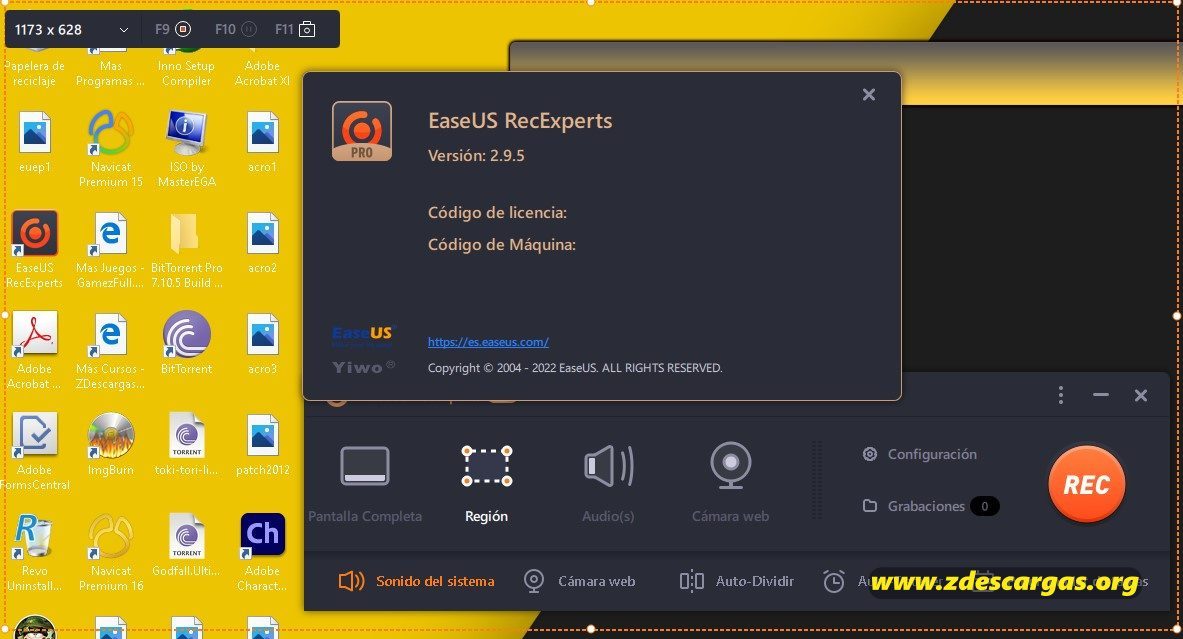Select Cámara web recording mode icon

(730, 465)
